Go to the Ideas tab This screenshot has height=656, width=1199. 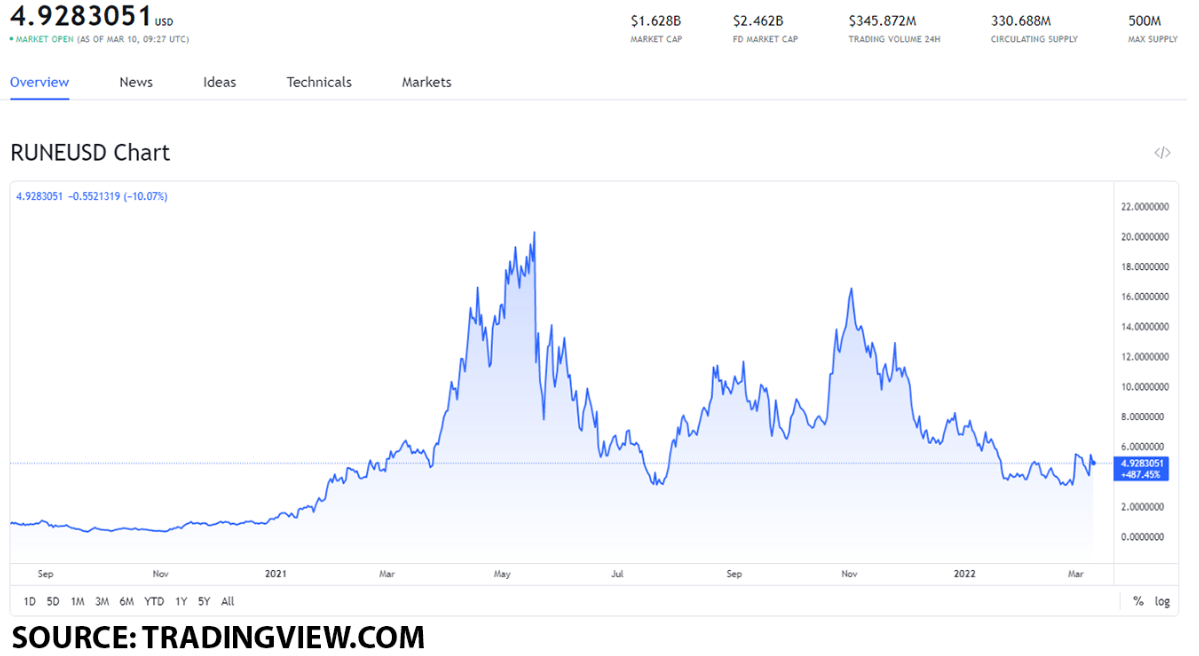219,82
